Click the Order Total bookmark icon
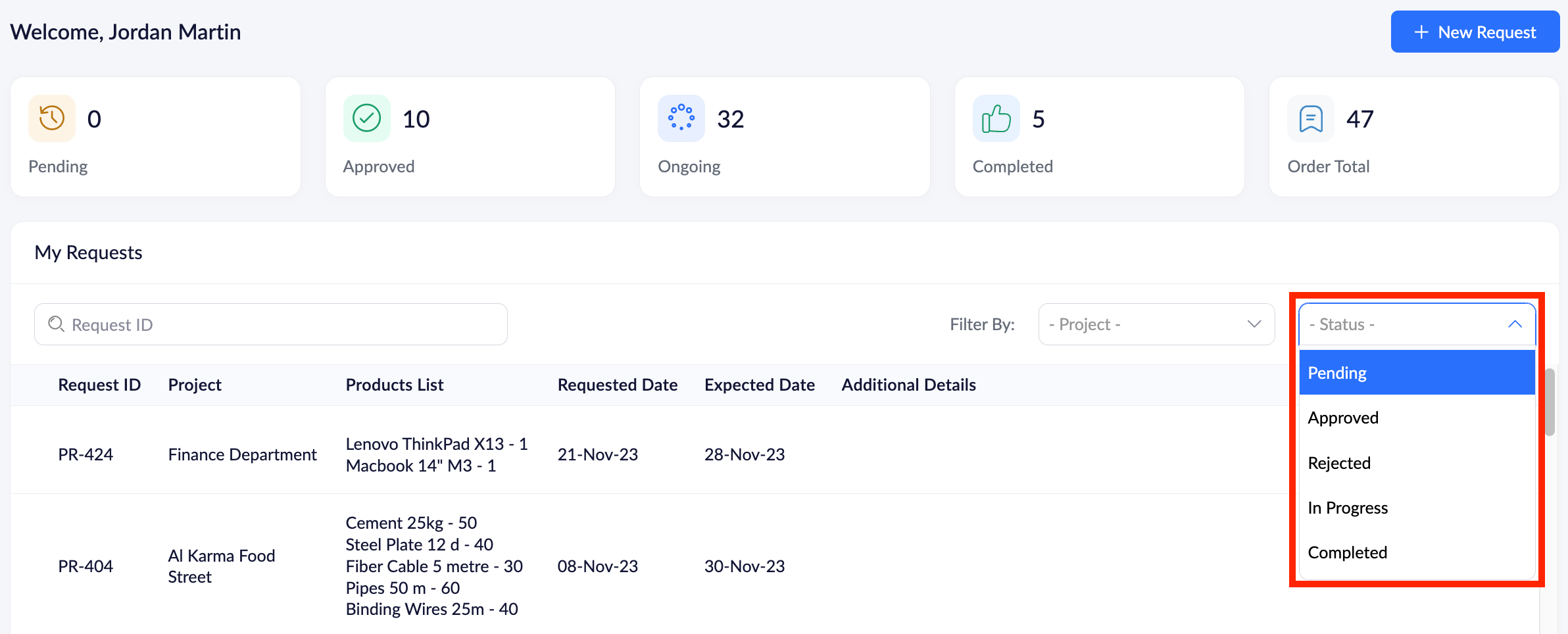1568x634 pixels. (1310, 119)
